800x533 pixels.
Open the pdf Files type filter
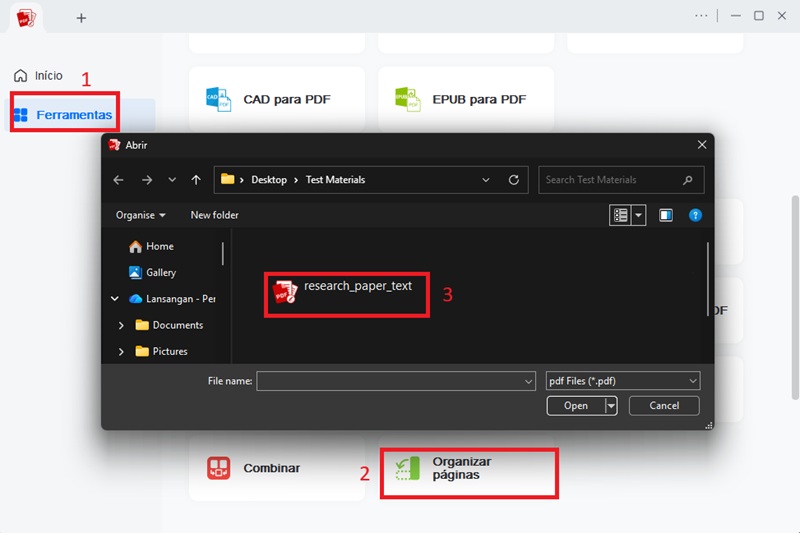click(x=622, y=381)
